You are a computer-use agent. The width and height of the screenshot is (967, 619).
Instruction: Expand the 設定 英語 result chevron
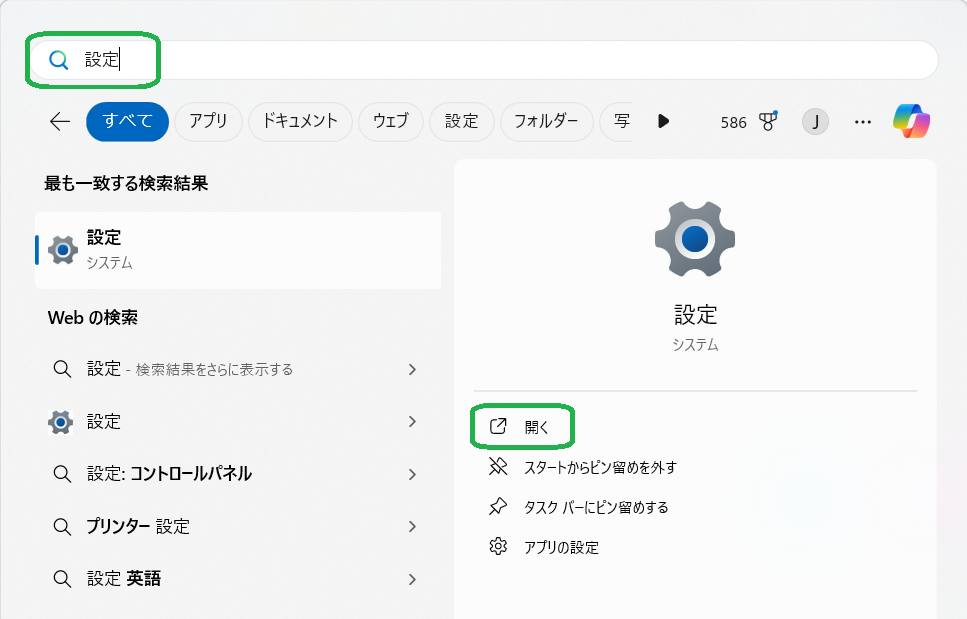coord(412,578)
